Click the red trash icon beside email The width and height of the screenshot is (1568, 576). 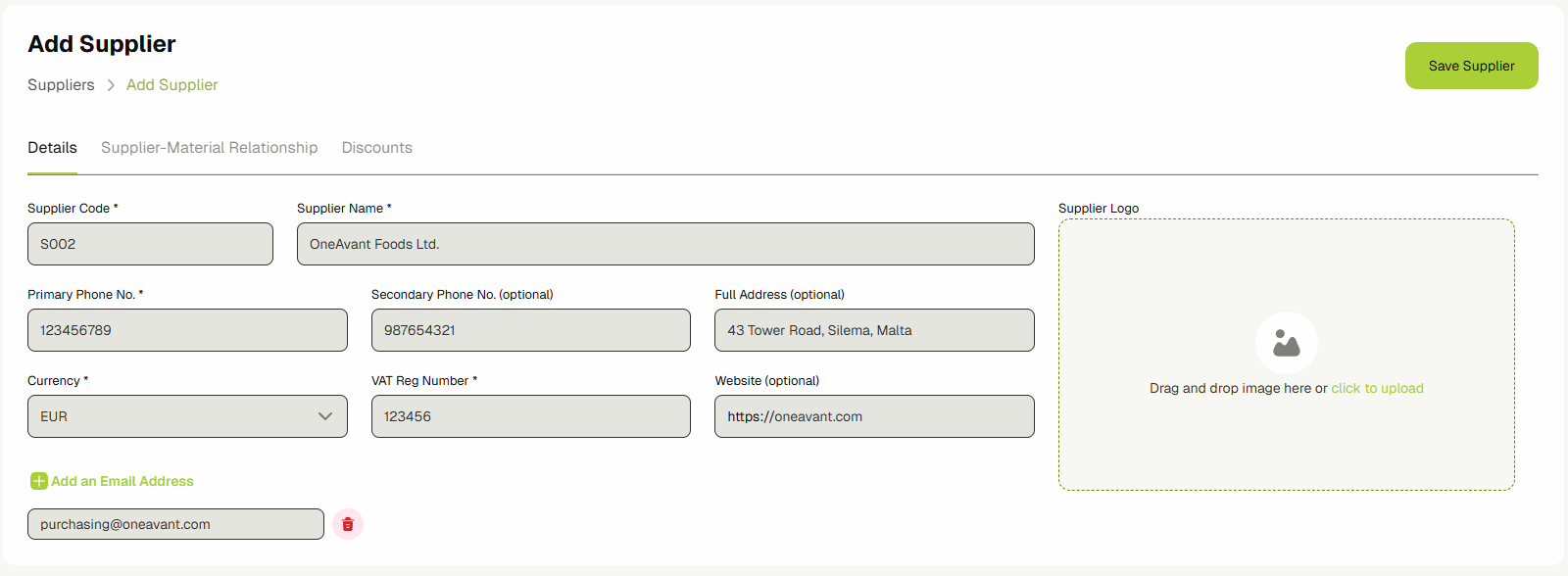tap(348, 524)
